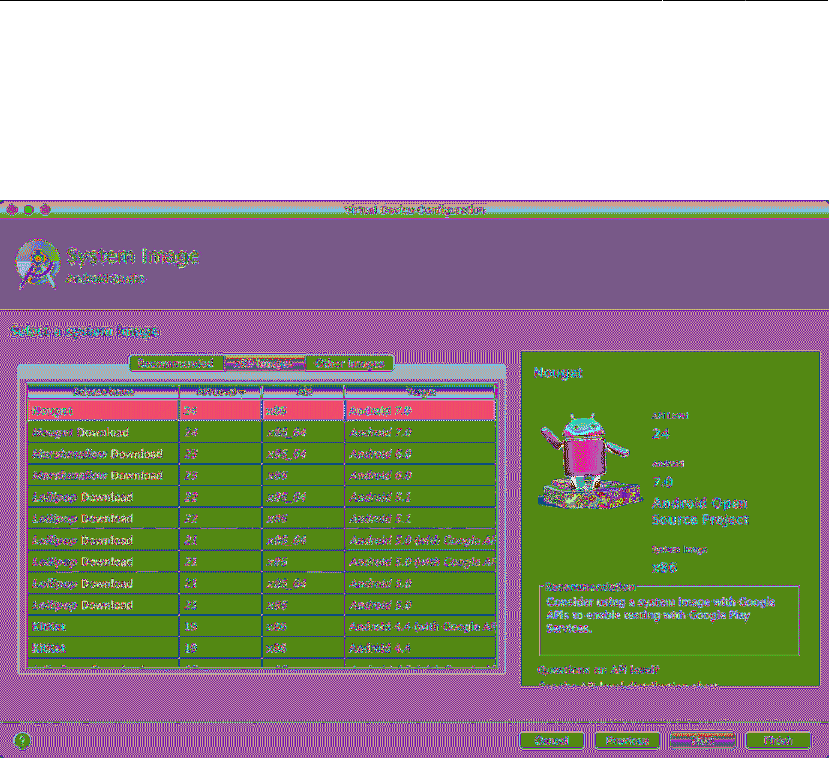Viewport: 829px width, 758px height.
Task: Switch to the Other Images tab
Action: tap(349, 363)
